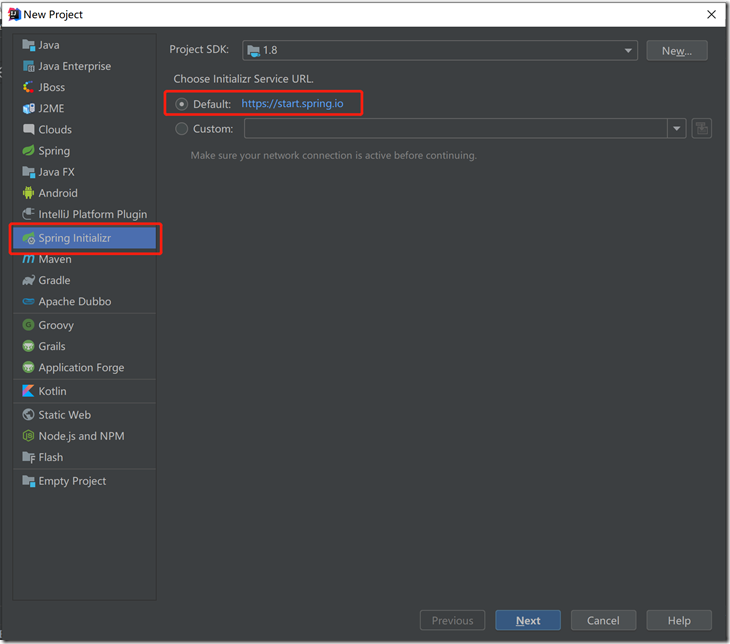
Task: Select the Gradle elephant icon
Action: click(29, 280)
